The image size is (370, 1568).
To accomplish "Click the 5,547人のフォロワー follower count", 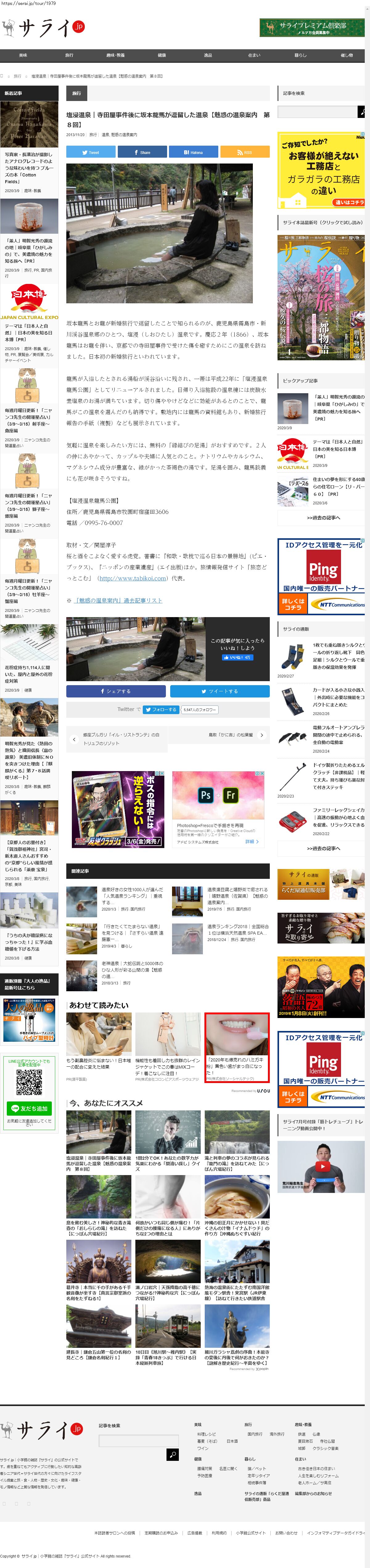I will click(x=200, y=709).
